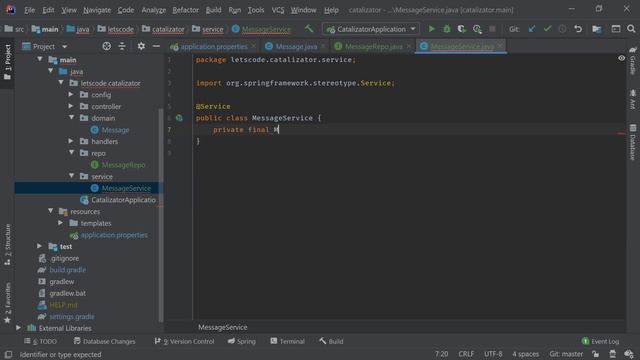This screenshot has width=640, height=360.
Task: Click the lock read-only status icon
Action: pyautogui.click(x=596, y=354)
